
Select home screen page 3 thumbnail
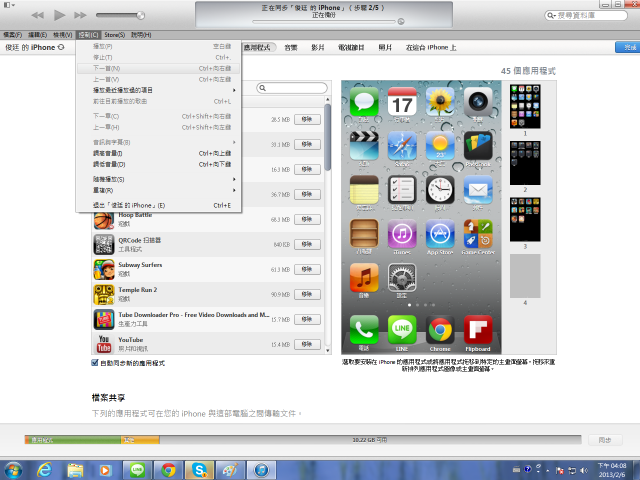[525, 220]
